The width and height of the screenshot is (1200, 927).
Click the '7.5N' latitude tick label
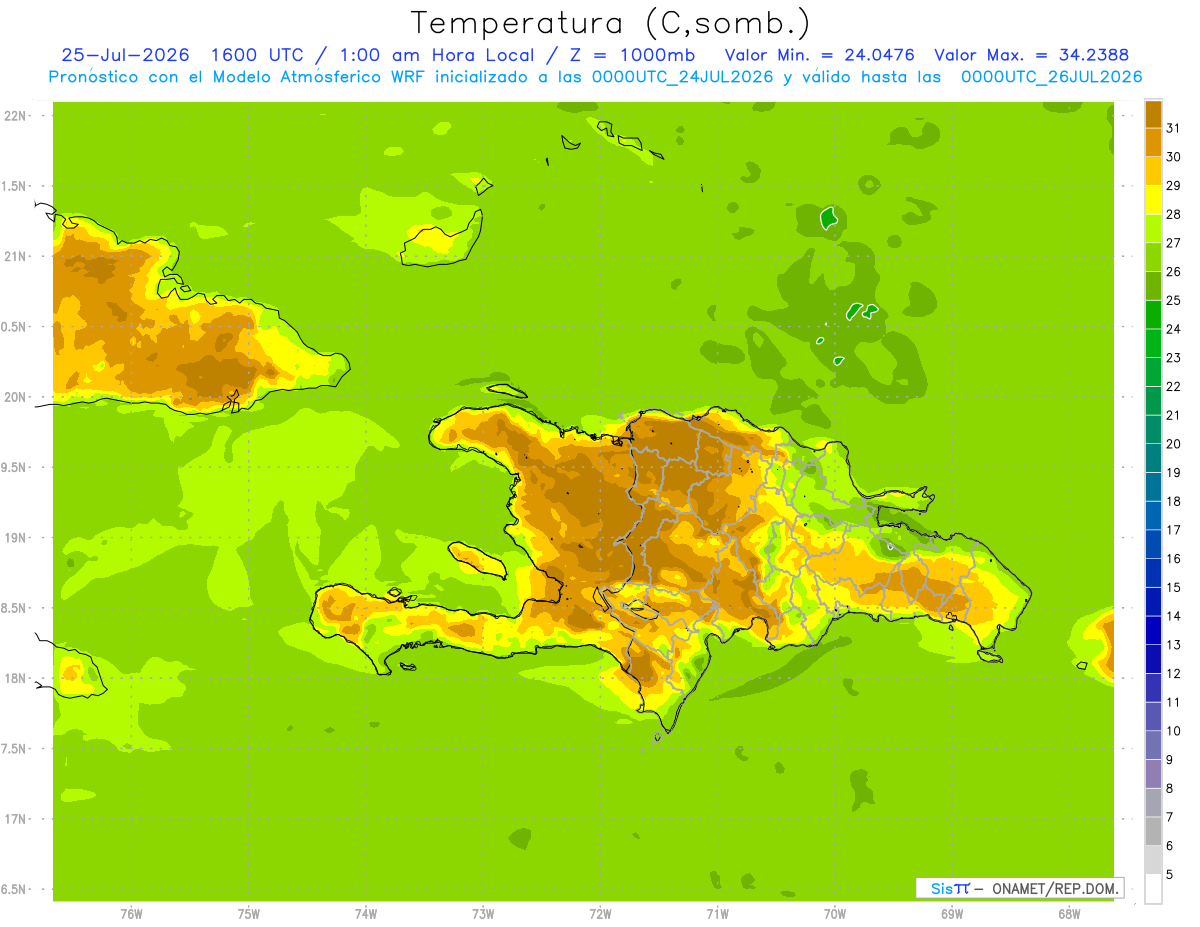[x=15, y=748]
